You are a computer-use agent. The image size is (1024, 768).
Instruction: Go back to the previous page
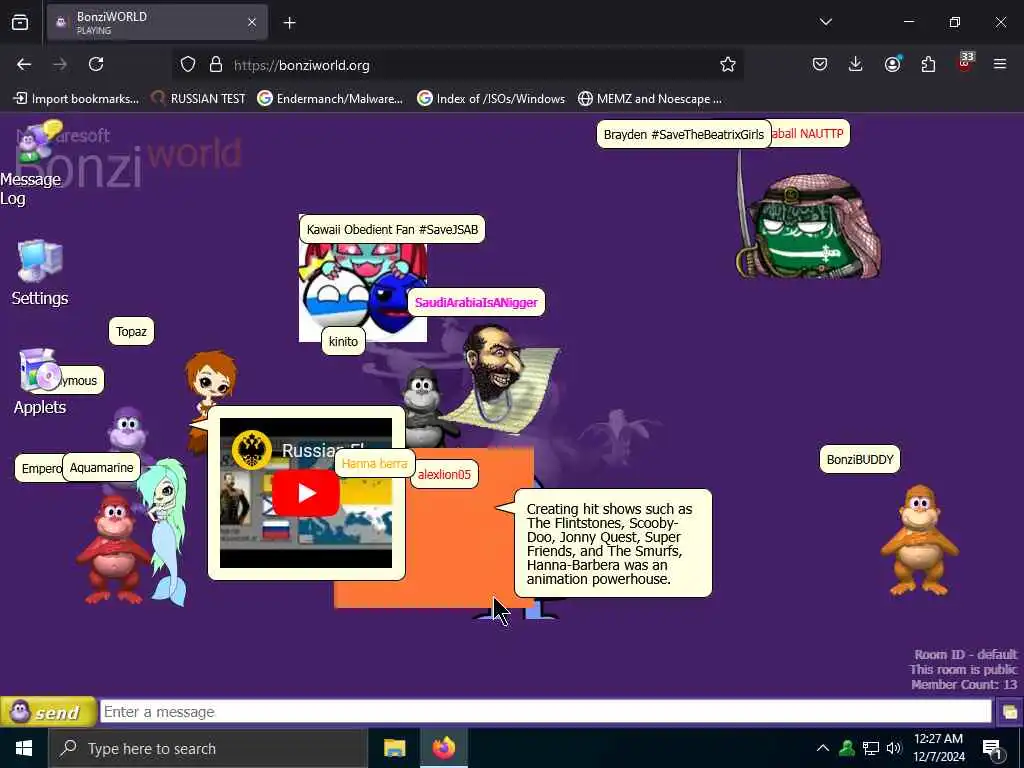point(24,65)
